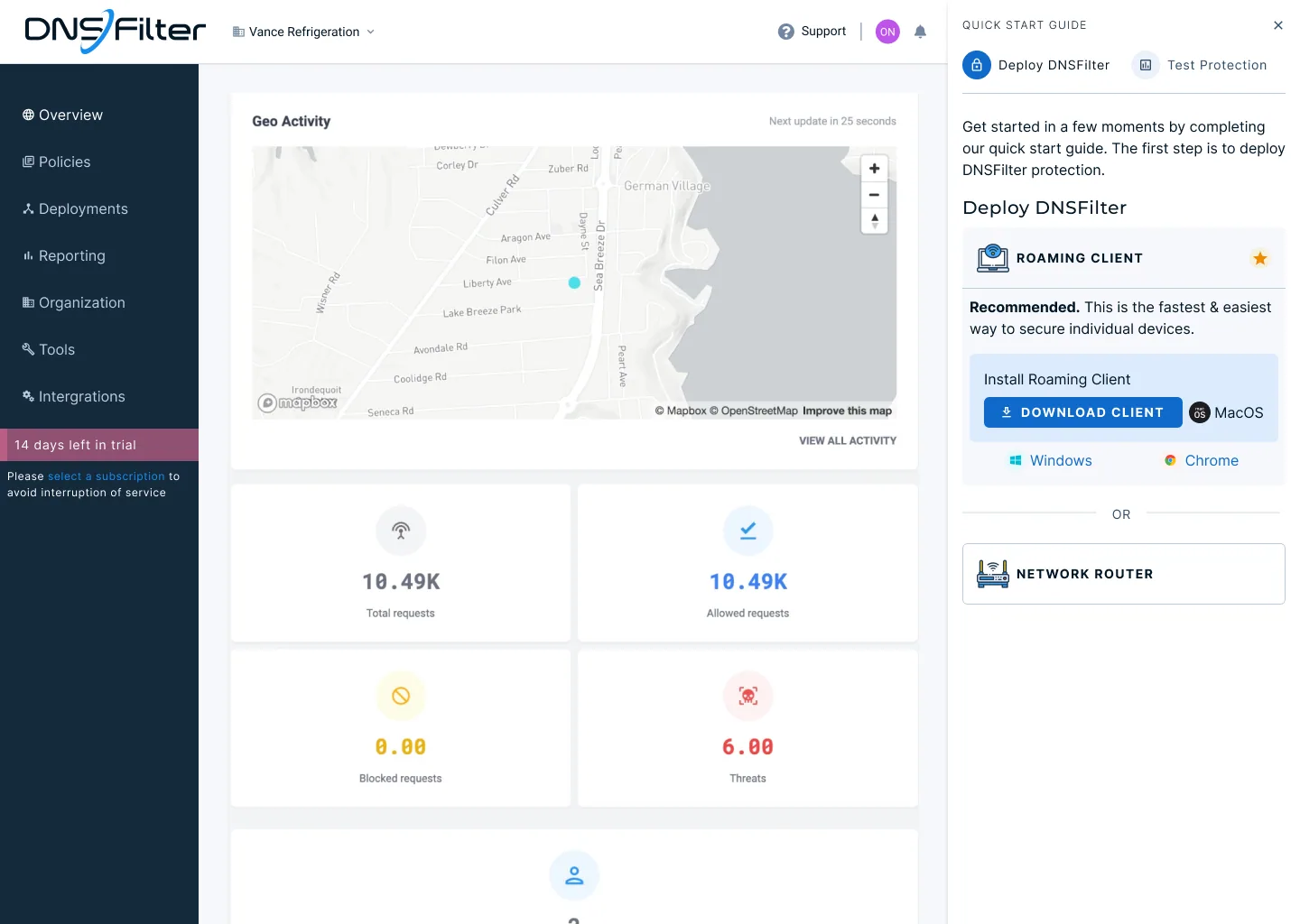This screenshot has height=924, width=1300.
Task: Zoom in on the Geo Activity map
Action: [874, 169]
